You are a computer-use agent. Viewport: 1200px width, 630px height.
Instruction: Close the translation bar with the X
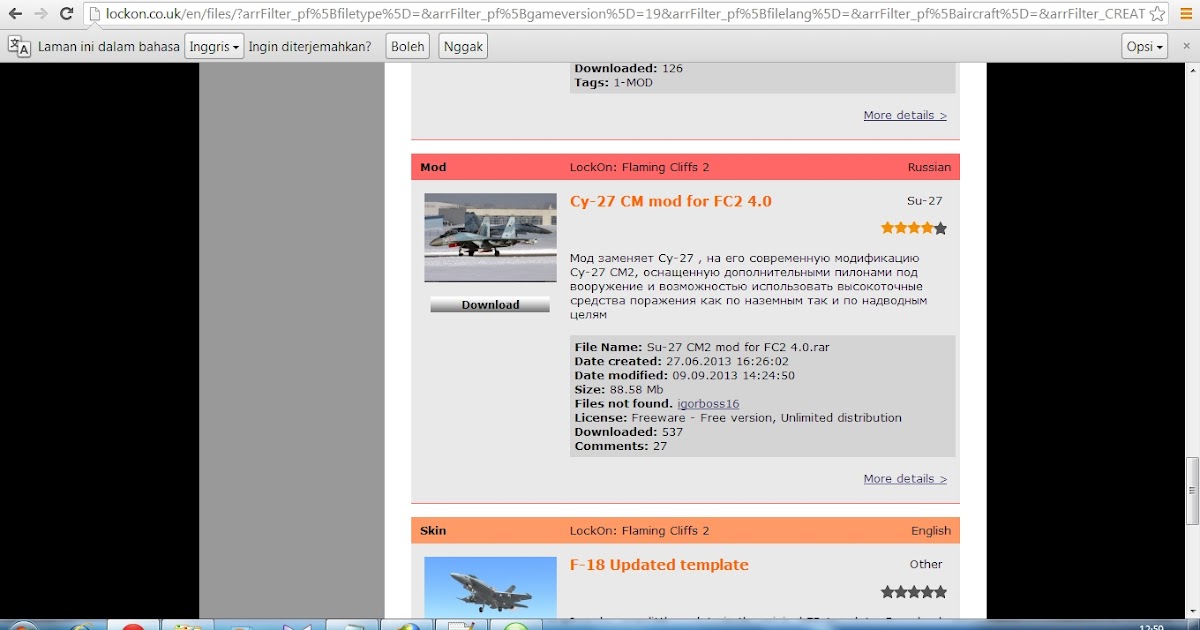[1186, 46]
